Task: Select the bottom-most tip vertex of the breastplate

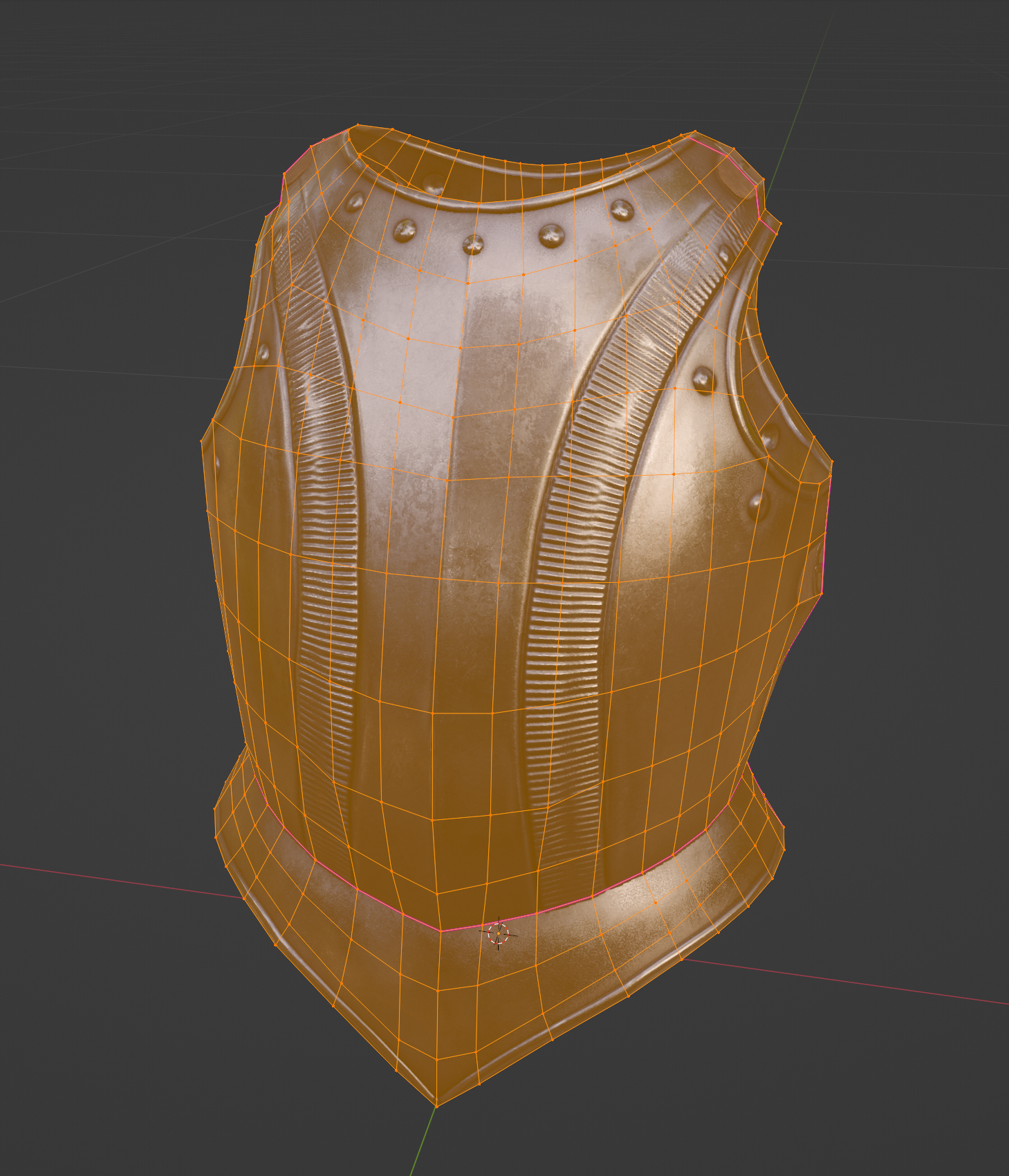Action: click(x=436, y=1105)
